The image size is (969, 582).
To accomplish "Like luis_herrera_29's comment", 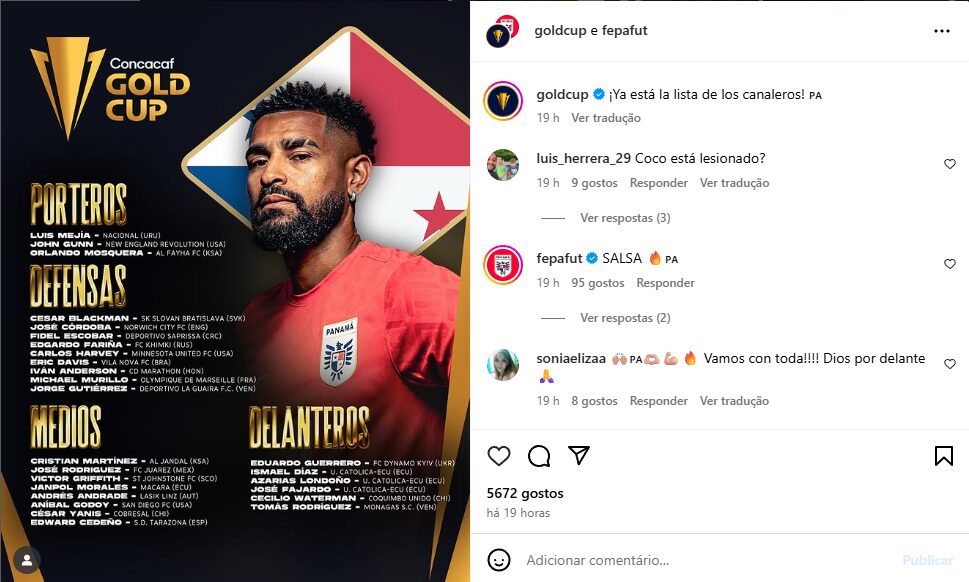I will point(950,164).
